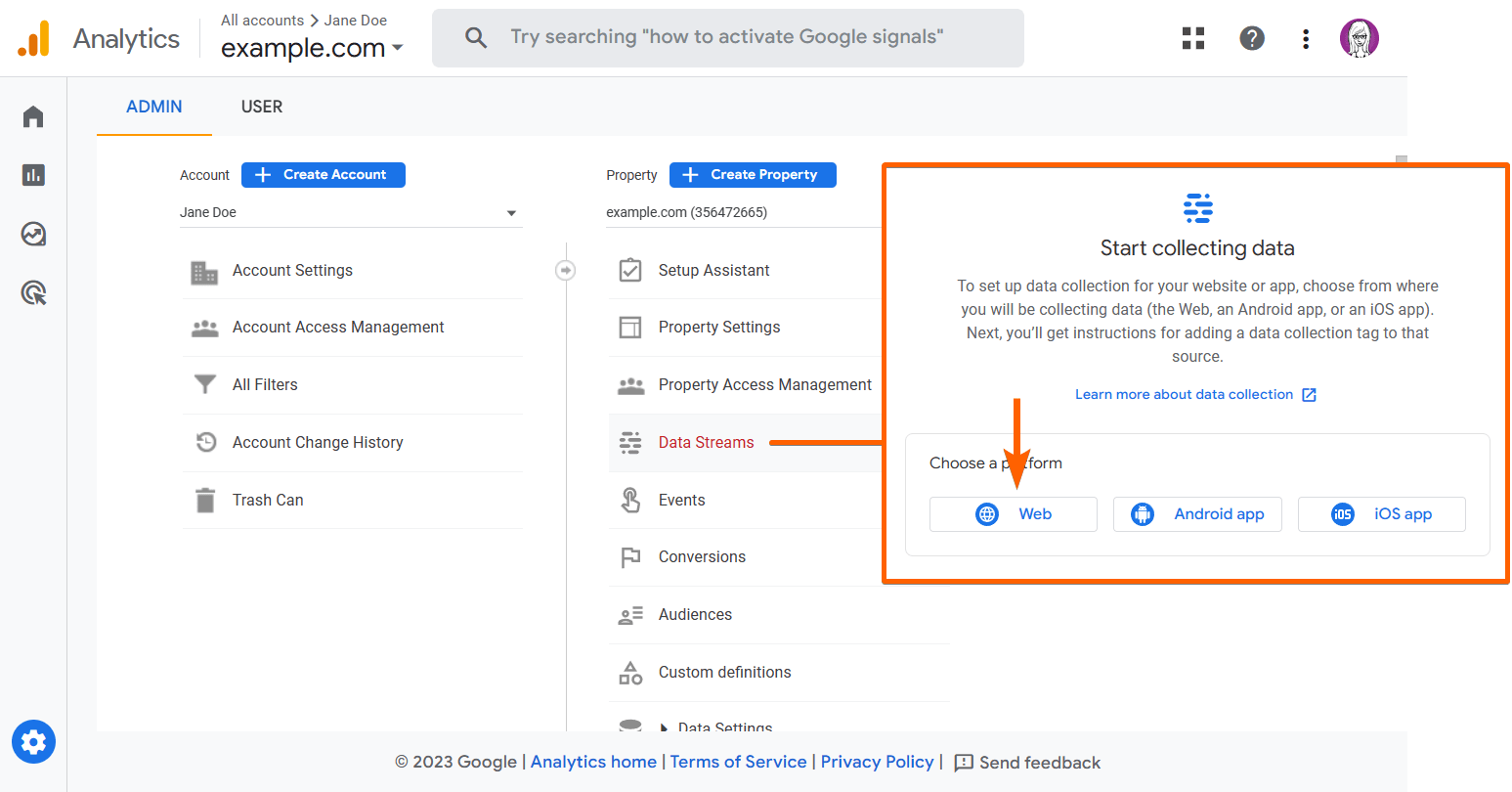Open the Analytics home footer link

[593, 762]
